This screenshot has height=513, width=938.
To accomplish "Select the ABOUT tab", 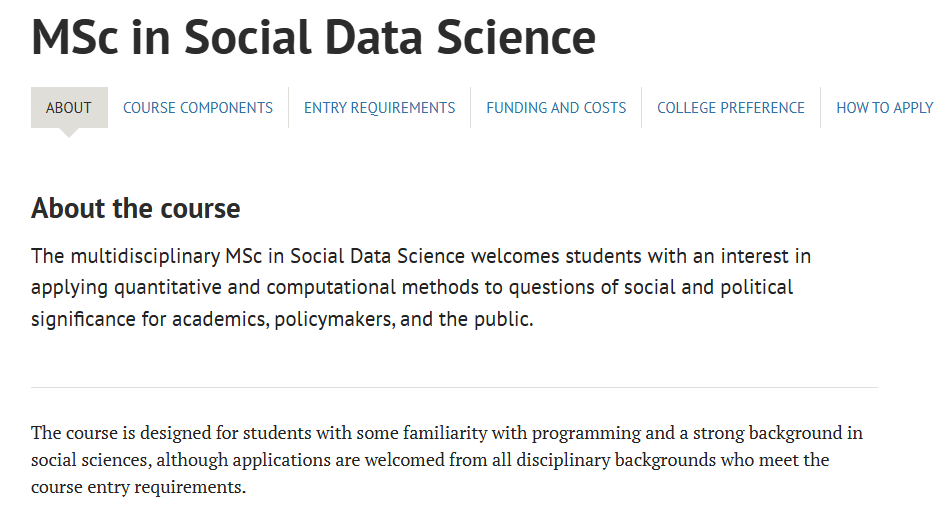I will [x=69, y=108].
